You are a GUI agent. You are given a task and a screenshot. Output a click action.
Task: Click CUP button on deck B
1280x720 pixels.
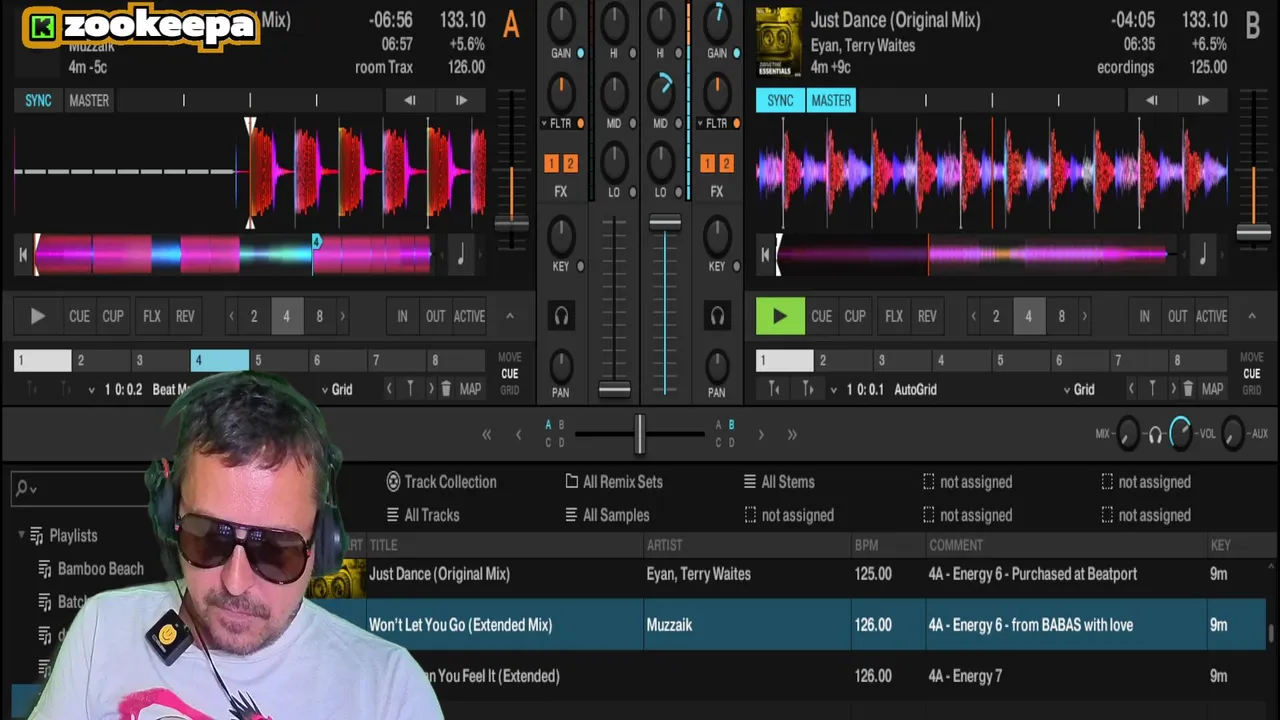(855, 316)
